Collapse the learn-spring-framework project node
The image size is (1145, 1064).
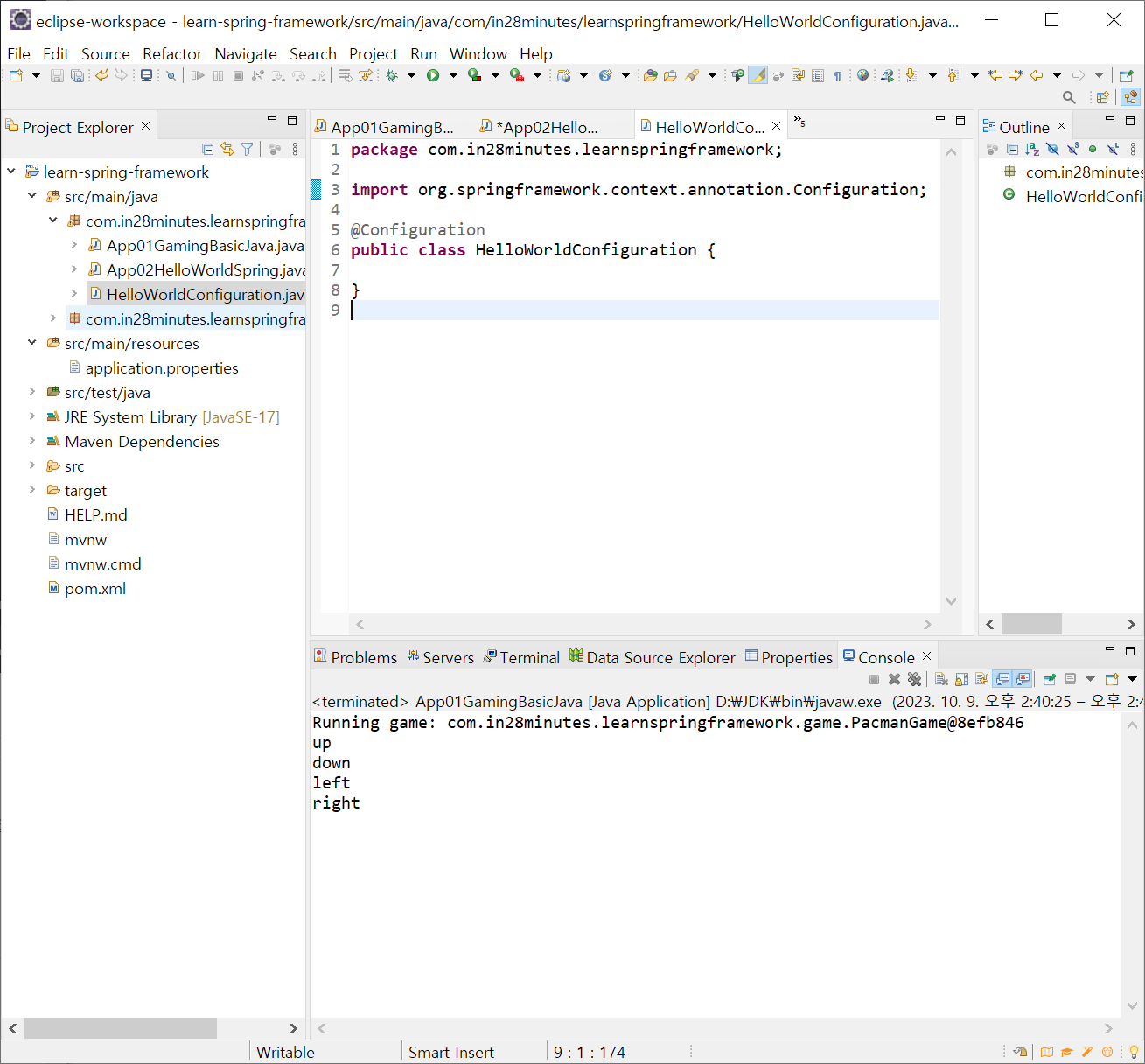tap(11, 171)
